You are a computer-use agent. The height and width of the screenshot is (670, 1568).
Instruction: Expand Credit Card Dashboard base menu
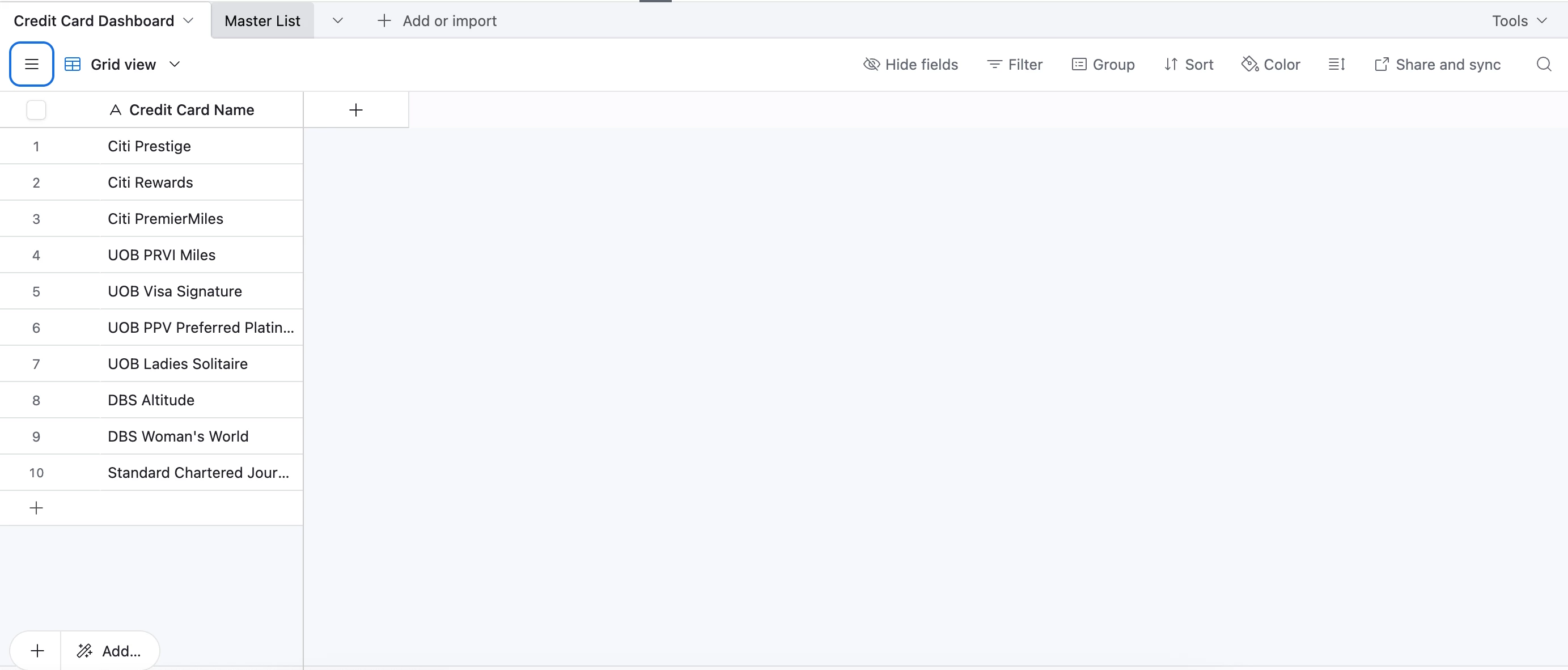click(189, 21)
